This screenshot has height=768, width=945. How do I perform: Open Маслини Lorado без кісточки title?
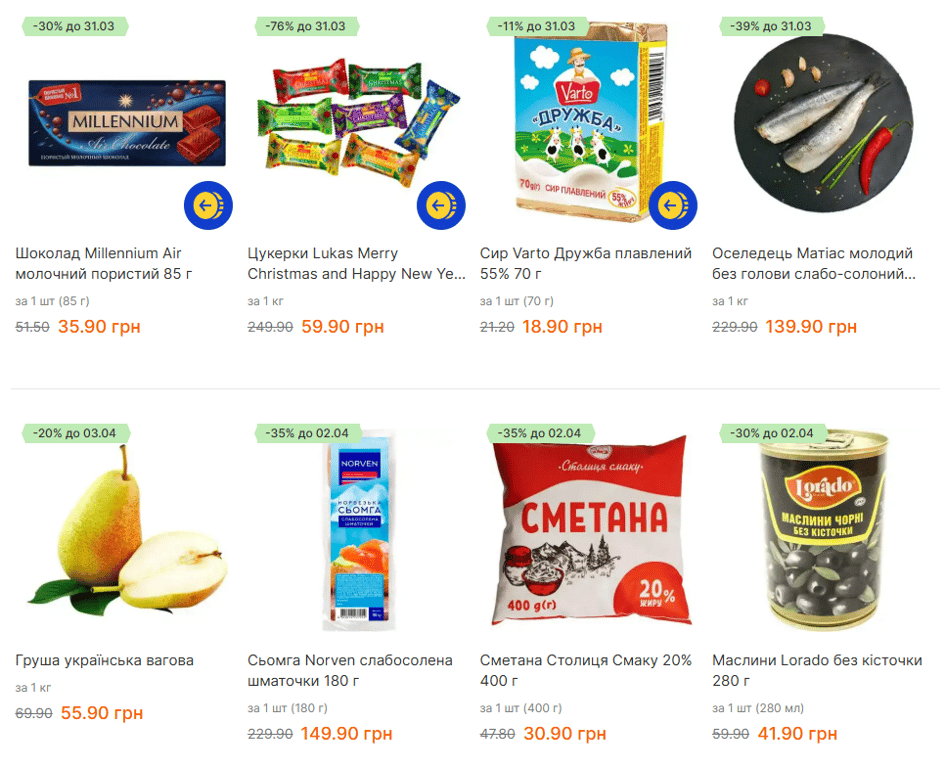click(817, 670)
